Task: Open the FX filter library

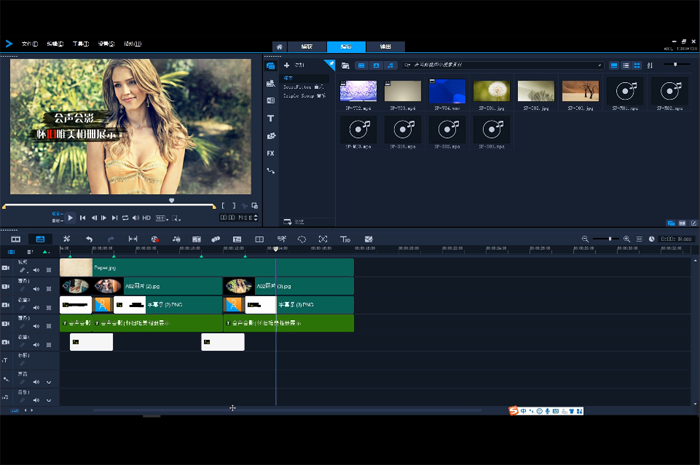Action: [x=271, y=153]
